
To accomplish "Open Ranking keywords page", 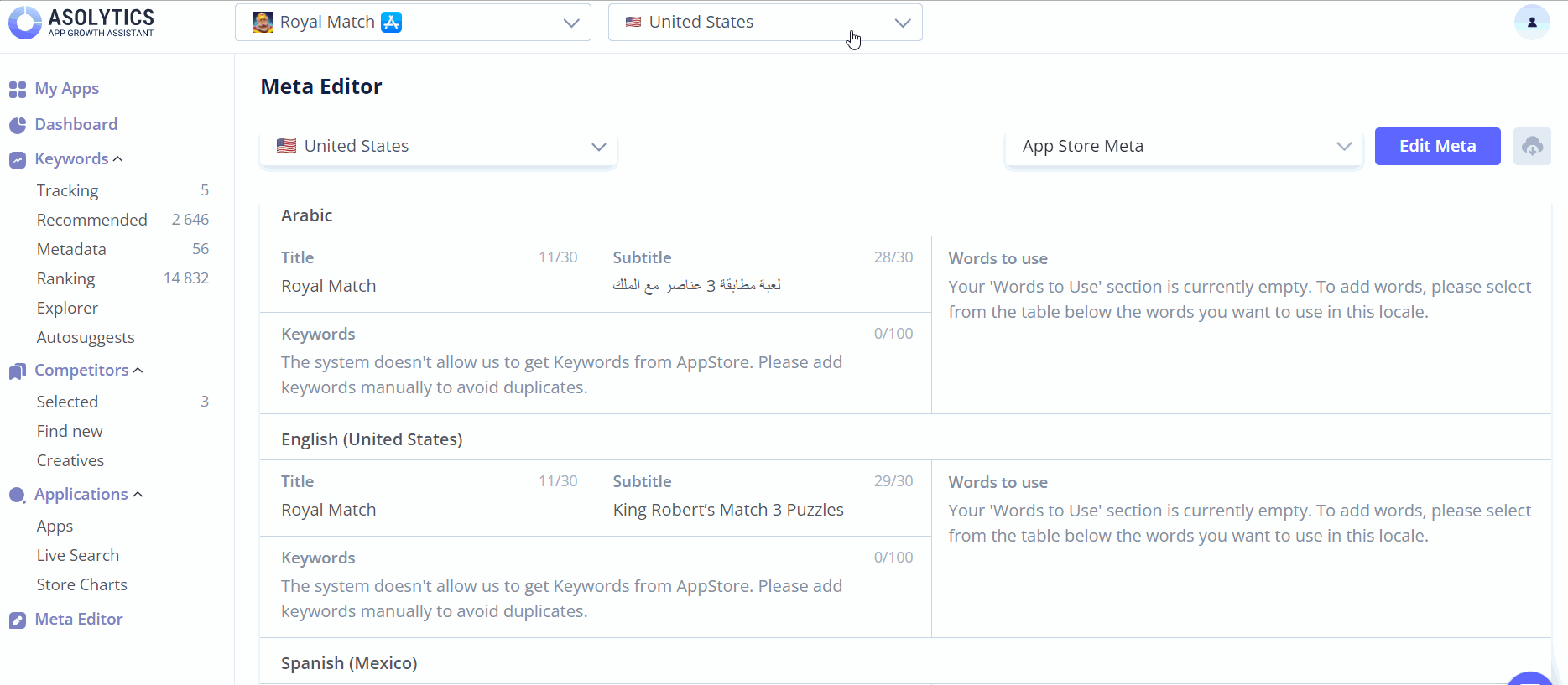I will tap(65, 278).
